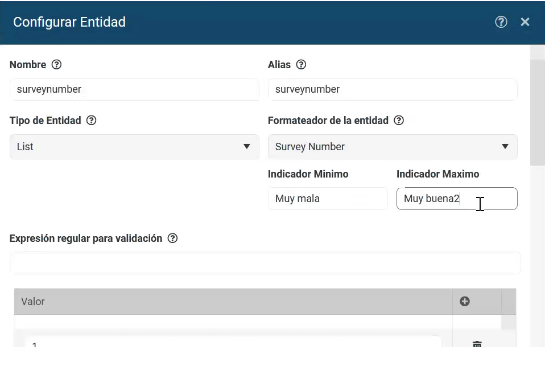Image resolution: width=547 pixels, height=373 pixels.
Task: Delete the first value row with the trash icon
Action: tap(477, 344)
